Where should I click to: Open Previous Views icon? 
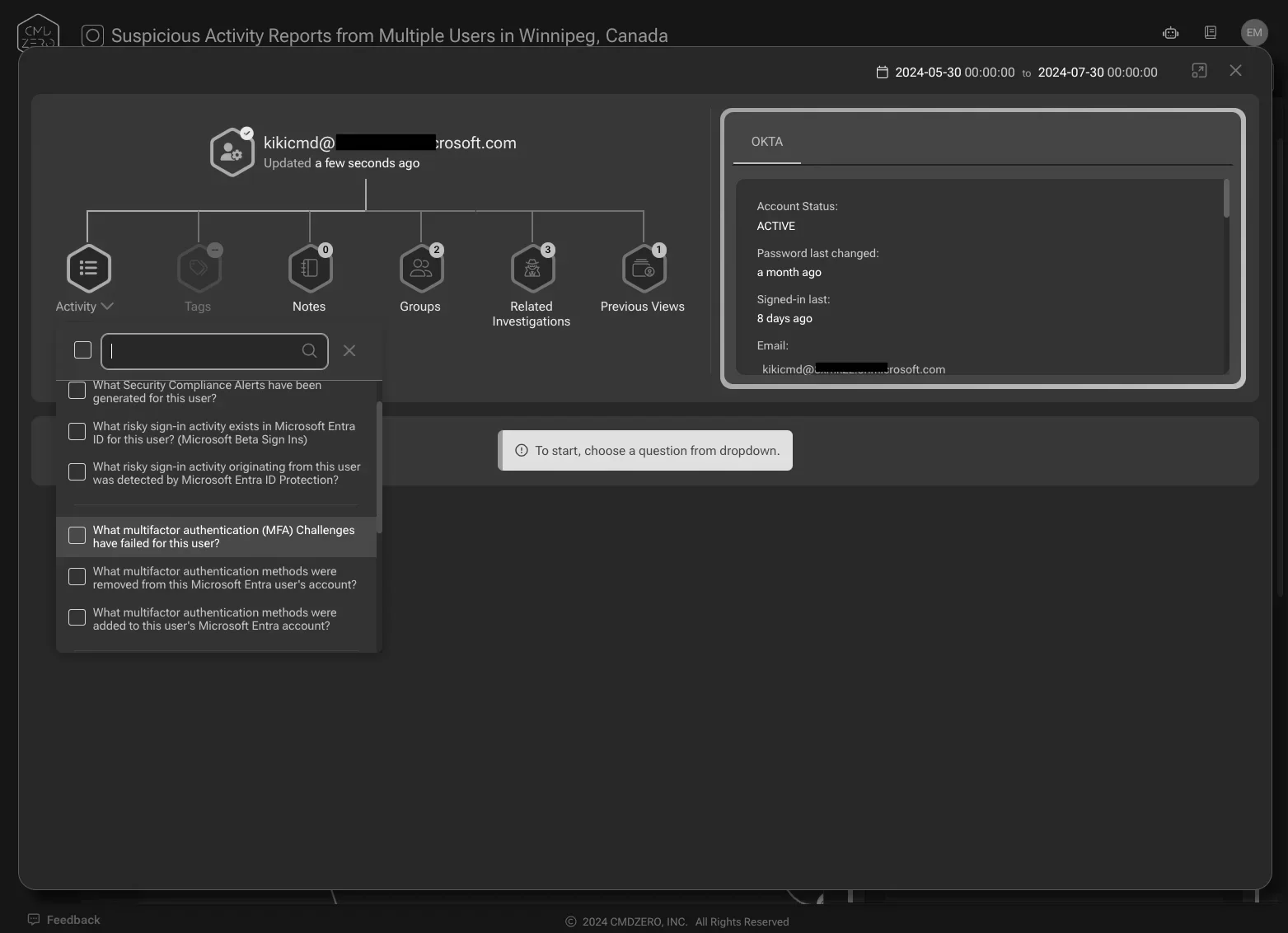pyautogui.click(x=644, y=268)
